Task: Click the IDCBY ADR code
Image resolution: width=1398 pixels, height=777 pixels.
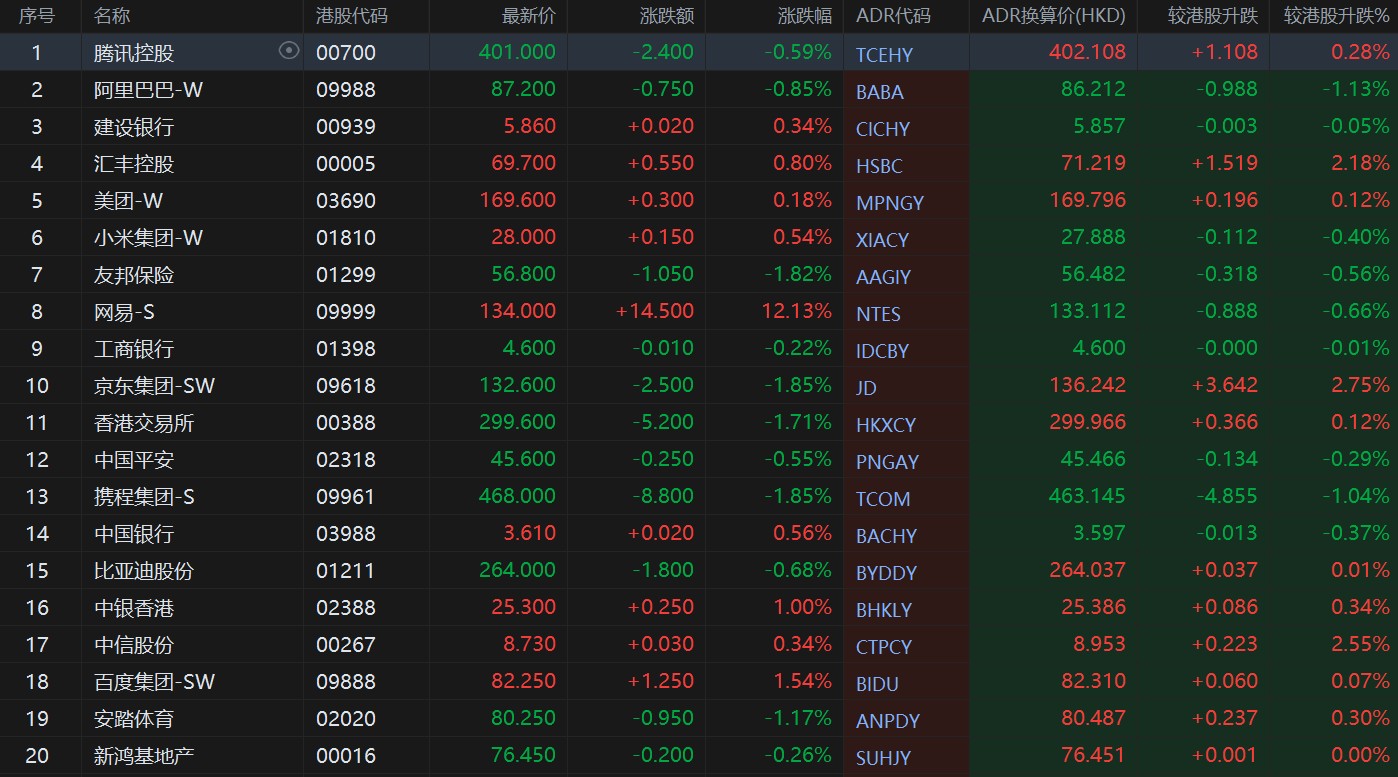Action: point(882,351)
